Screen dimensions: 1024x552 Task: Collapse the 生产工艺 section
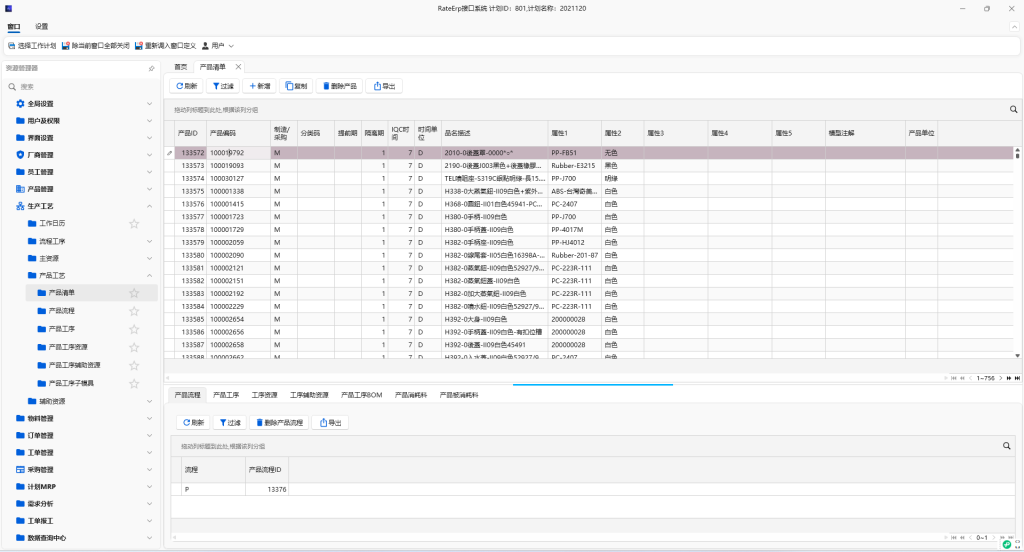150,205
